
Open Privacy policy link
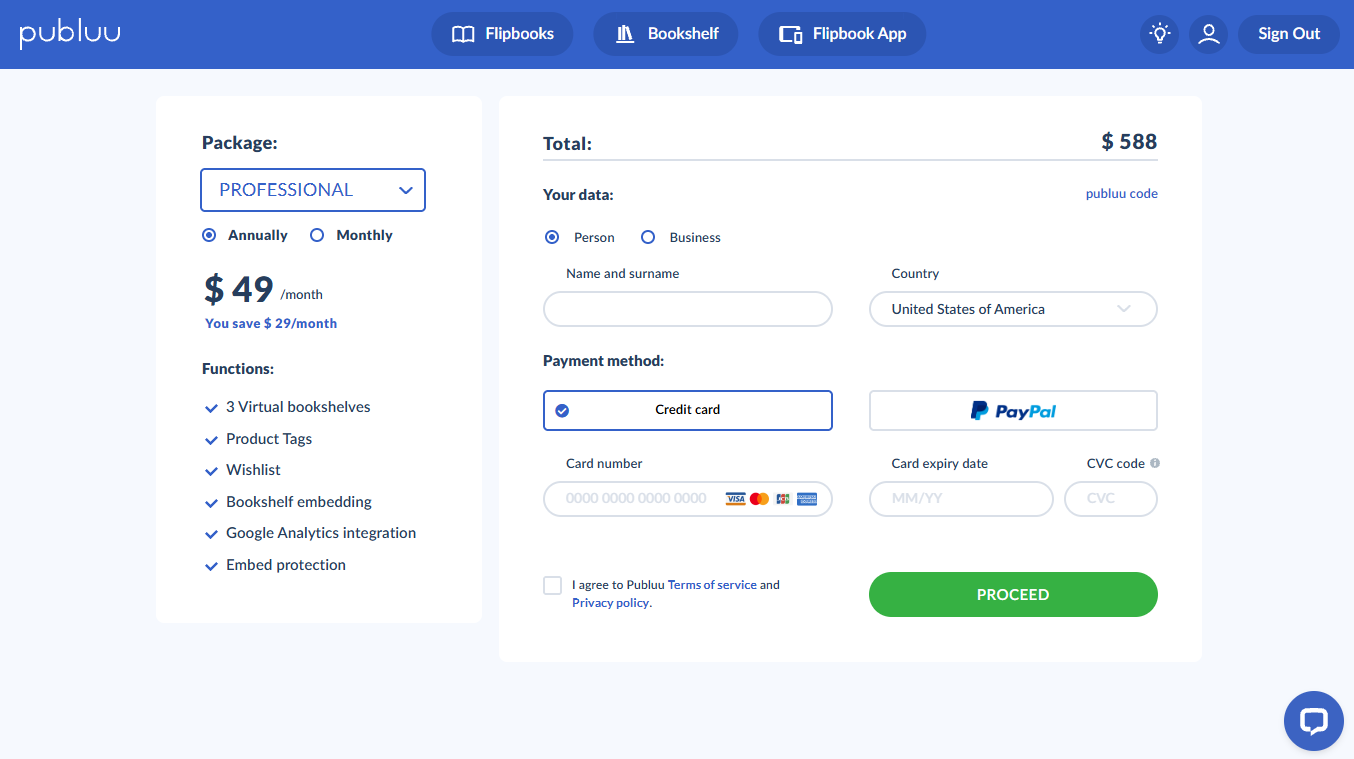pos(612,603)
